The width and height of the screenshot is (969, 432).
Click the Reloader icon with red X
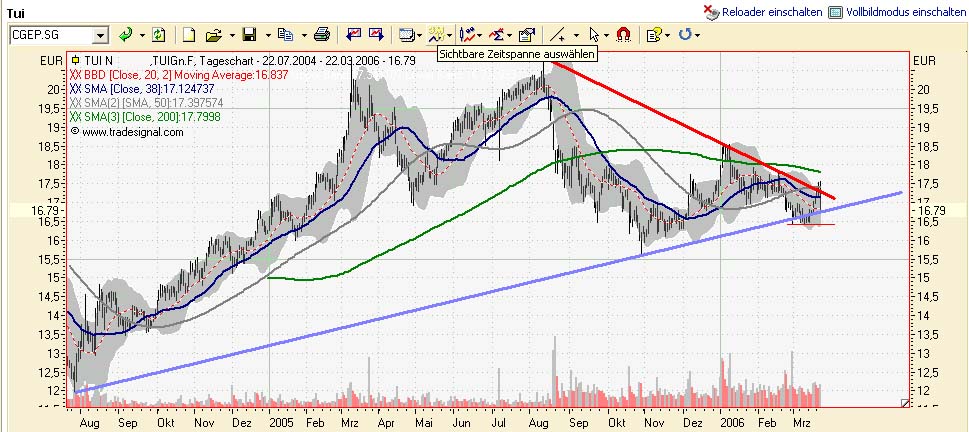711,12
